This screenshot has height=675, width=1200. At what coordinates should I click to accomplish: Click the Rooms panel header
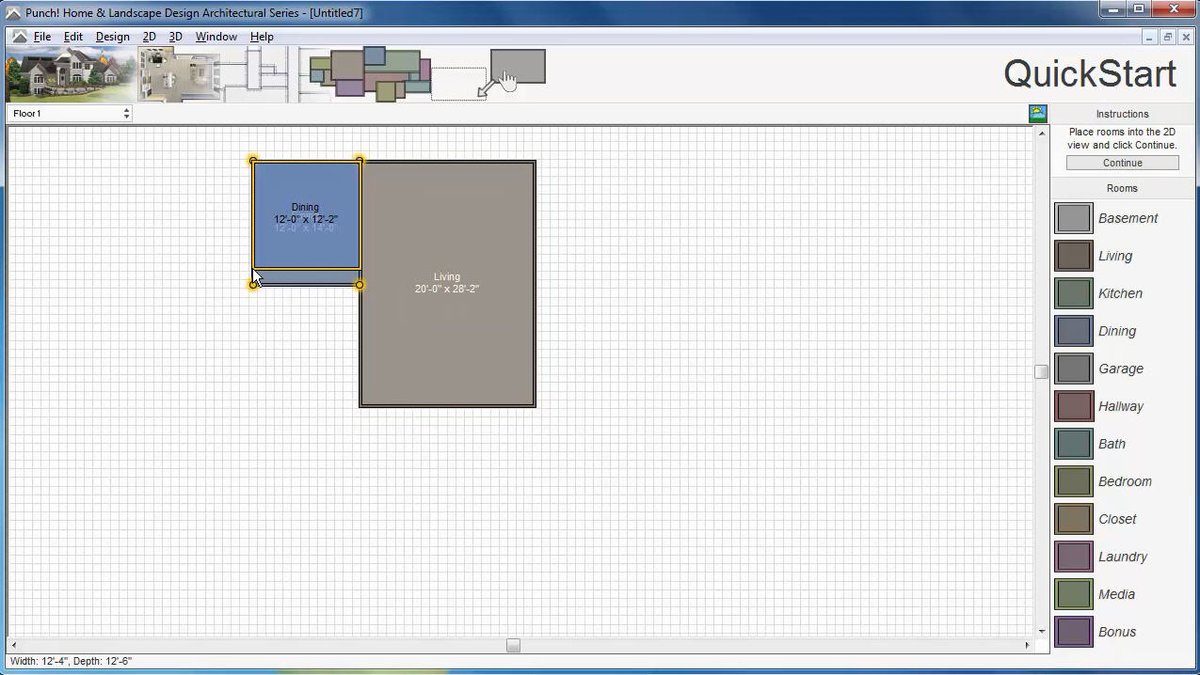click(x=1122, y=188)
